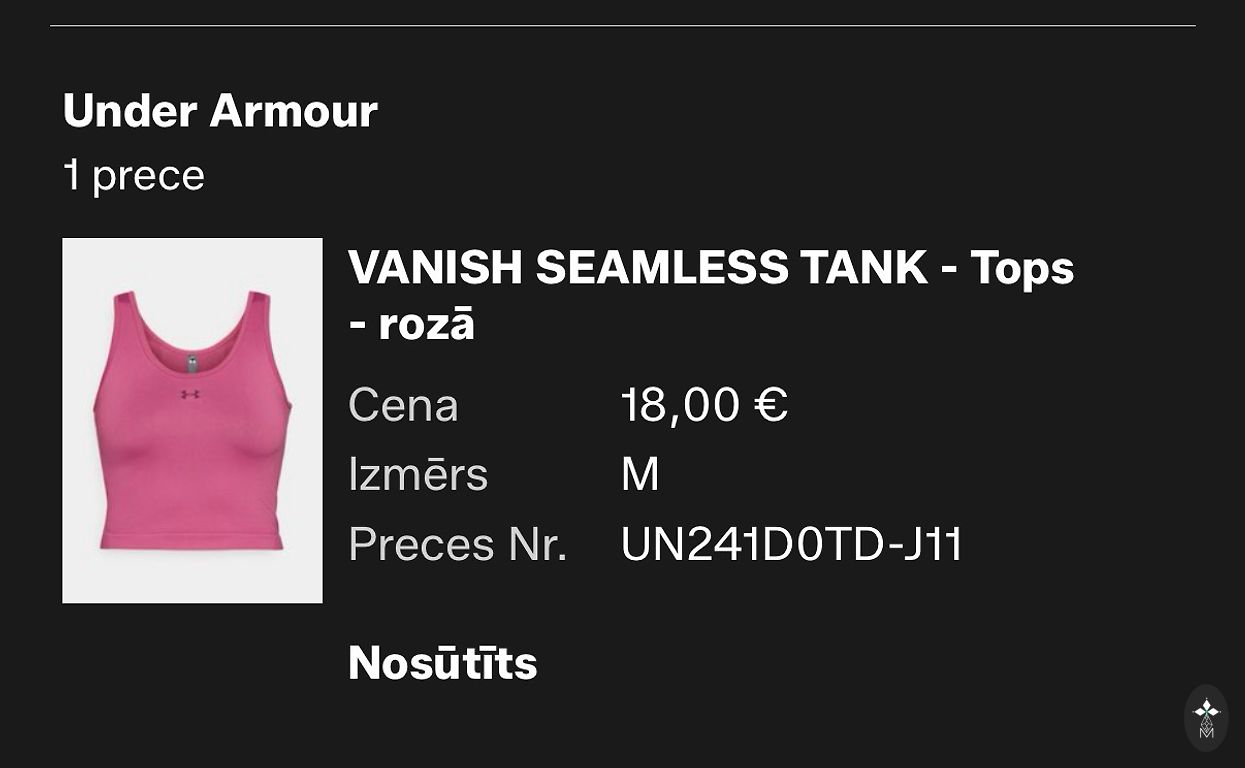The height and width of the screenshot is (768, 1245).
Task: Click the euro currency symbol after the price
Action: pyautogui.click(x=770, y=405)
